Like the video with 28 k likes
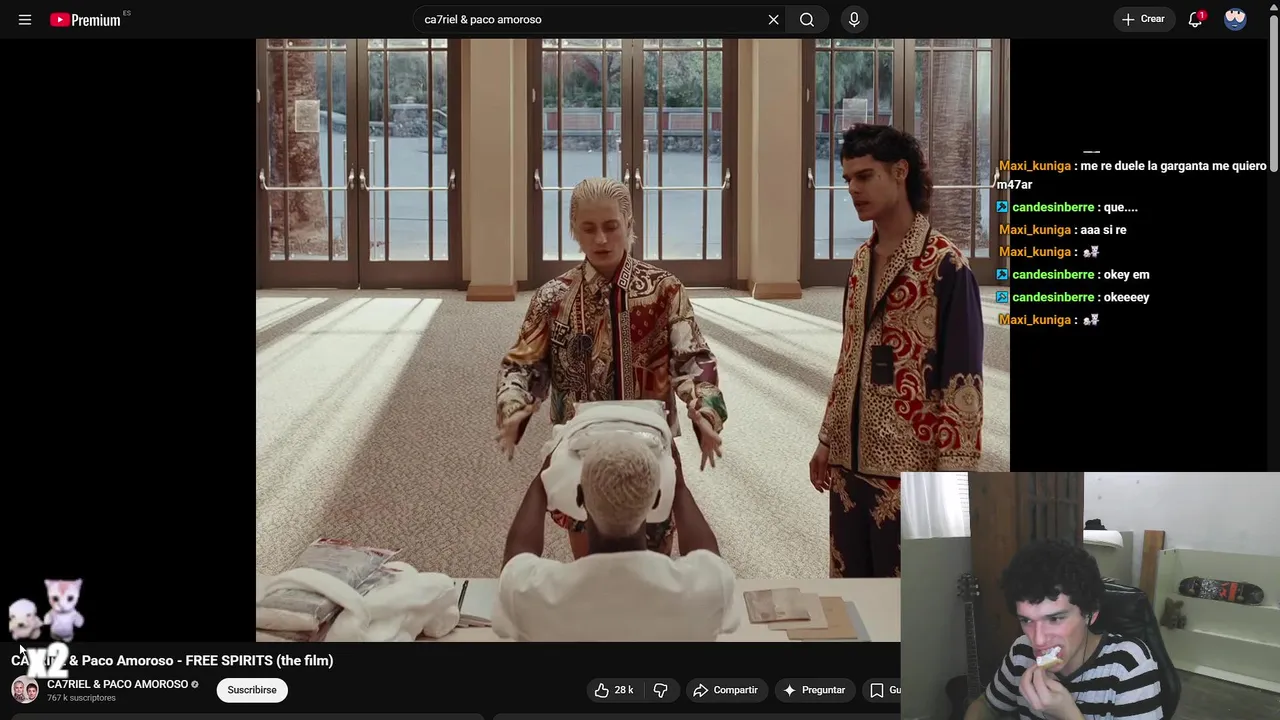Viewport: 1280px width, 720px height. coord(614,690)
